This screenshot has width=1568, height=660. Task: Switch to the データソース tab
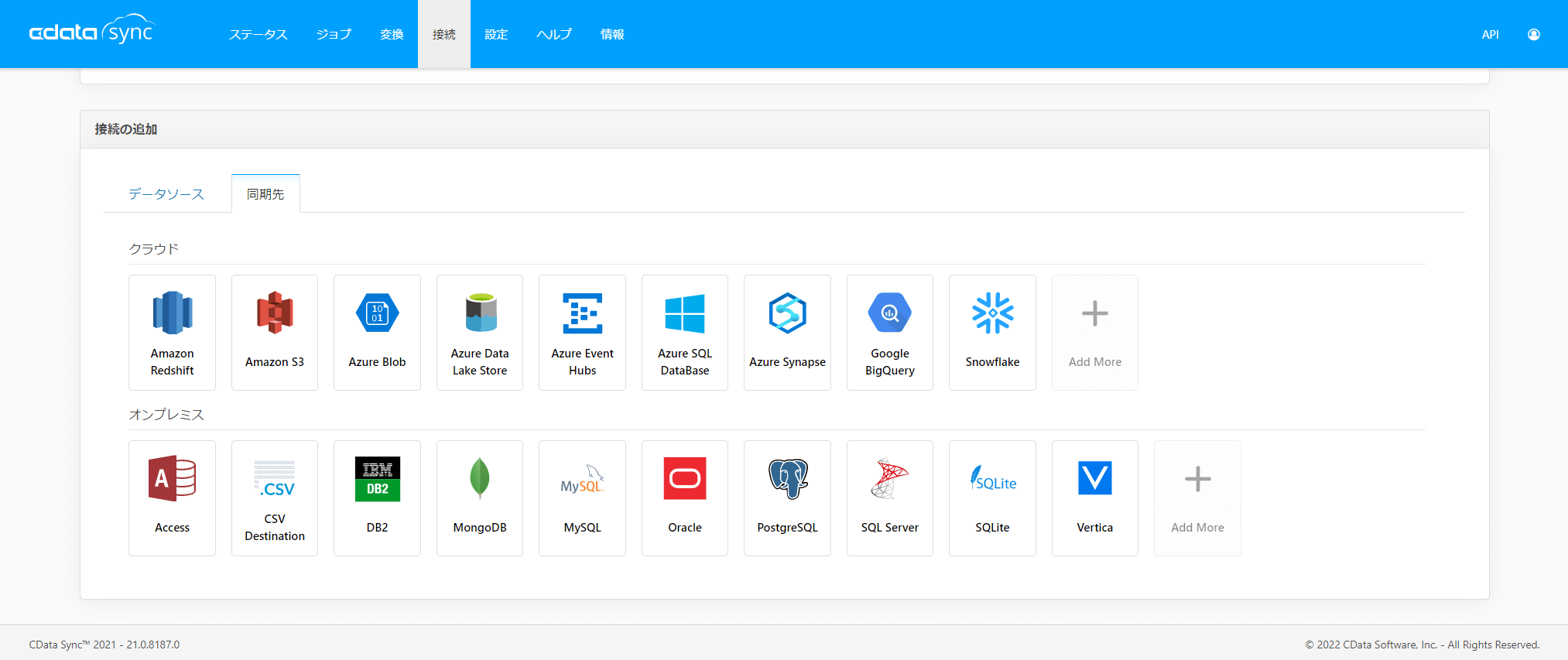[x=166, y=193]
